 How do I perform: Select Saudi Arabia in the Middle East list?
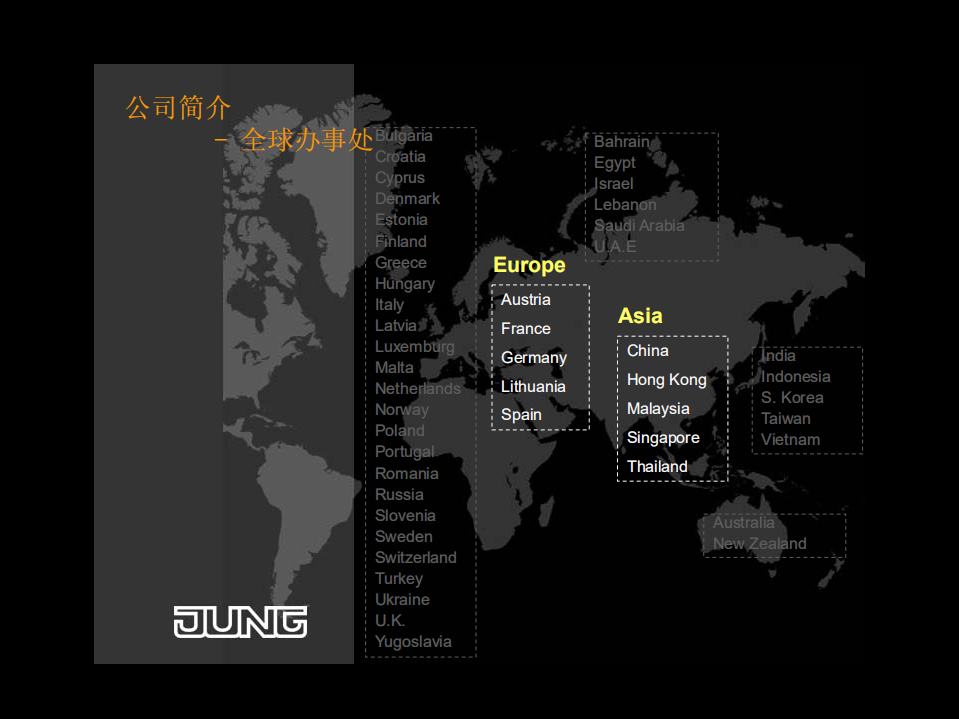[x=639, y=225]
